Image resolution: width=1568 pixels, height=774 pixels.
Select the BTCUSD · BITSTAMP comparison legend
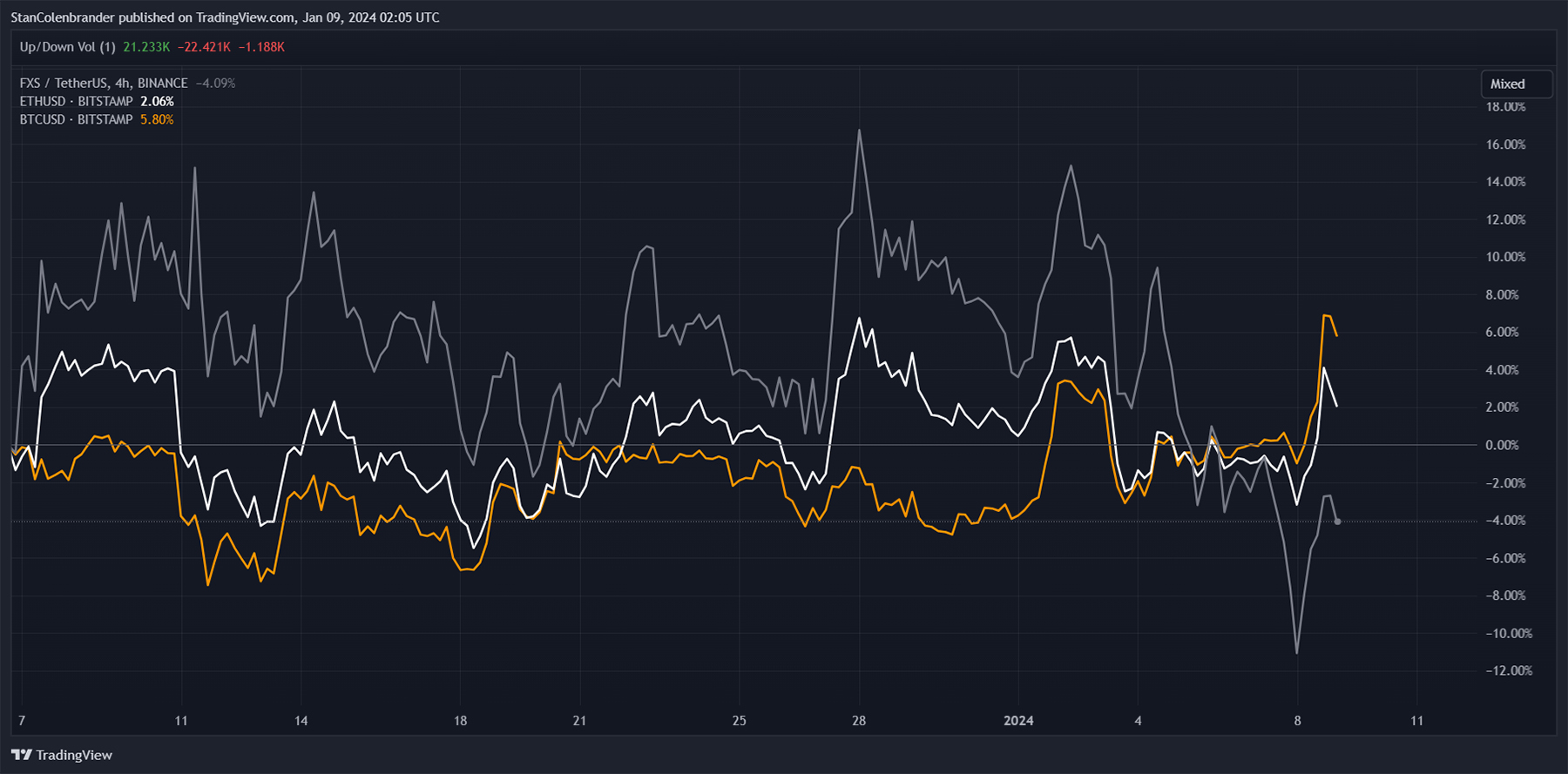(x=76, y=120)
